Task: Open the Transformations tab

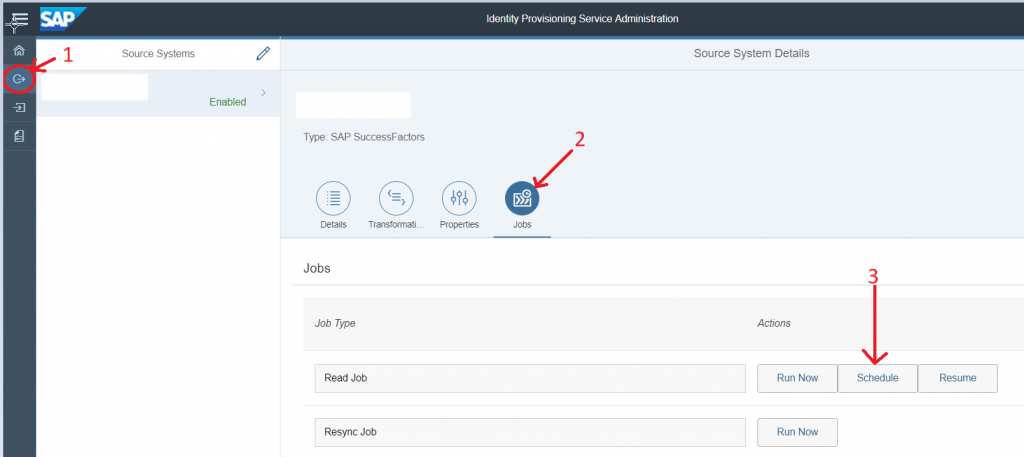Action: click(396, 206)
